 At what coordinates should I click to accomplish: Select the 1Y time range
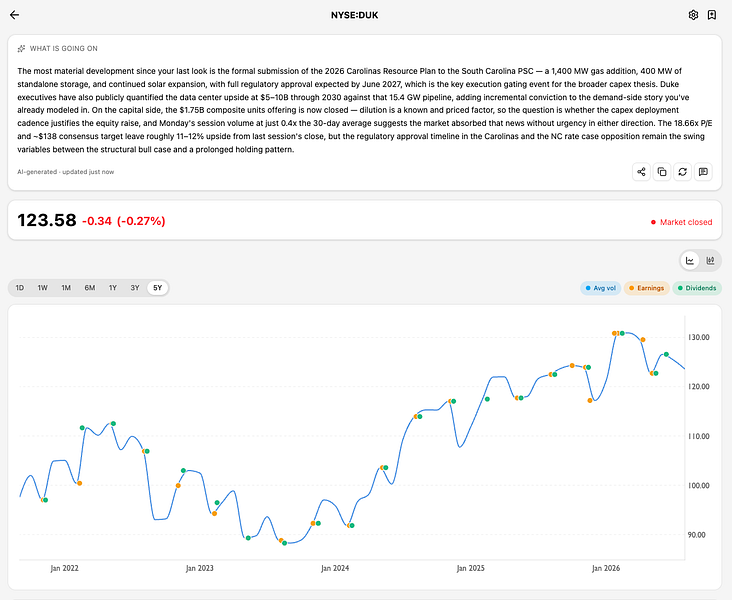click(x=113, y=288)
